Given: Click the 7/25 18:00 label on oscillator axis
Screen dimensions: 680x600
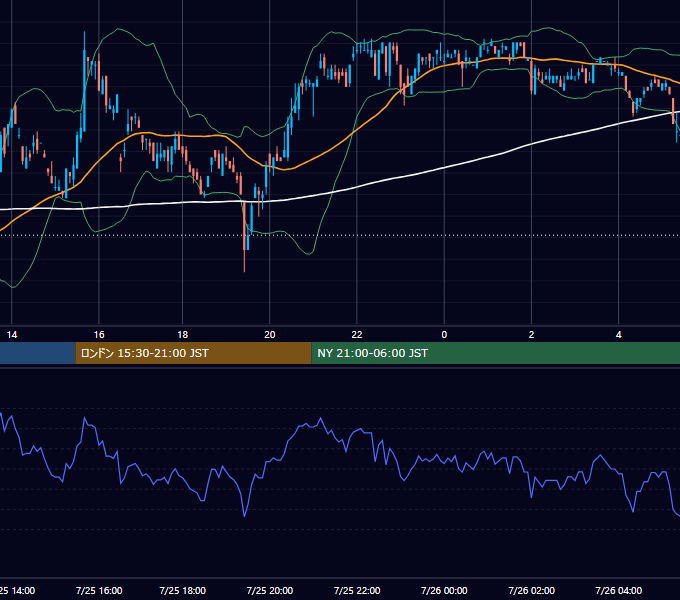Looking at the screenshot, I should 183,590.
